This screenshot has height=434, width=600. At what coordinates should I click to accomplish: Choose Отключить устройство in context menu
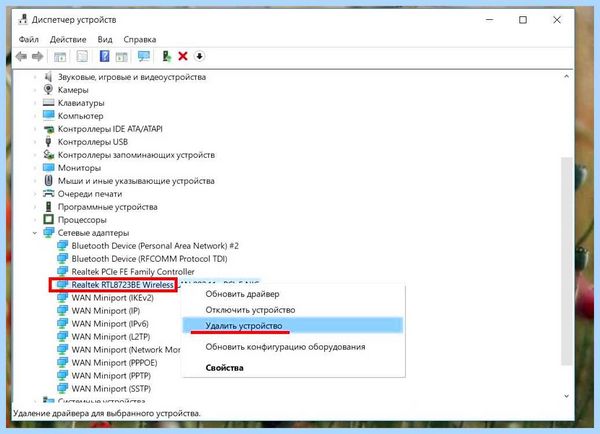point(293,310)
